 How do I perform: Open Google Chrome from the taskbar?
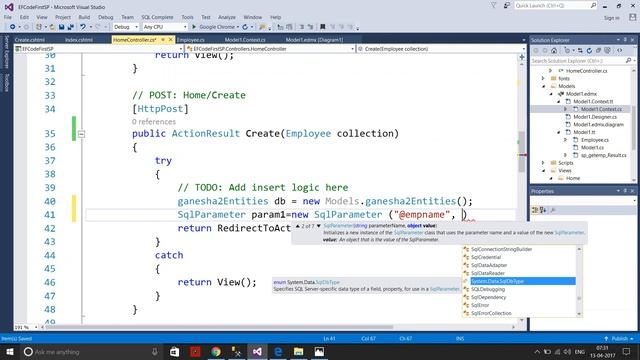pyautogui.click(x=216, y=351)
